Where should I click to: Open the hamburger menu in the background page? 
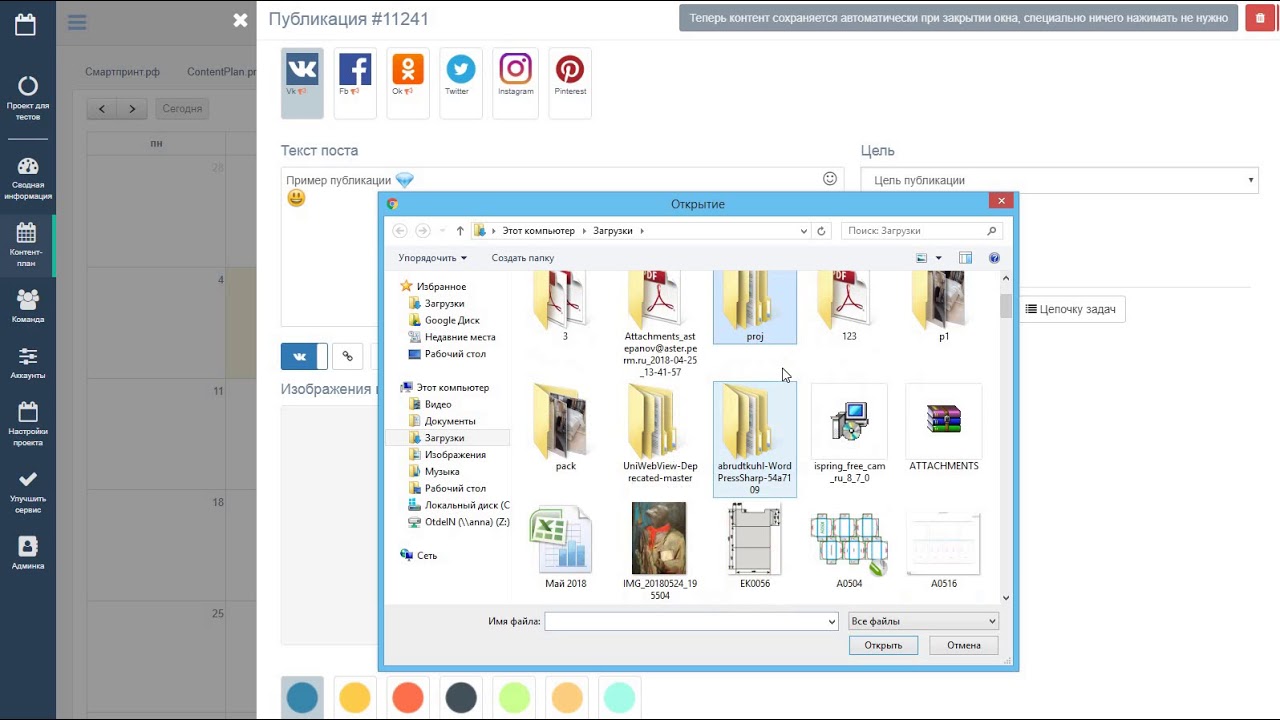pyautogui.click(x=77, y=22)
